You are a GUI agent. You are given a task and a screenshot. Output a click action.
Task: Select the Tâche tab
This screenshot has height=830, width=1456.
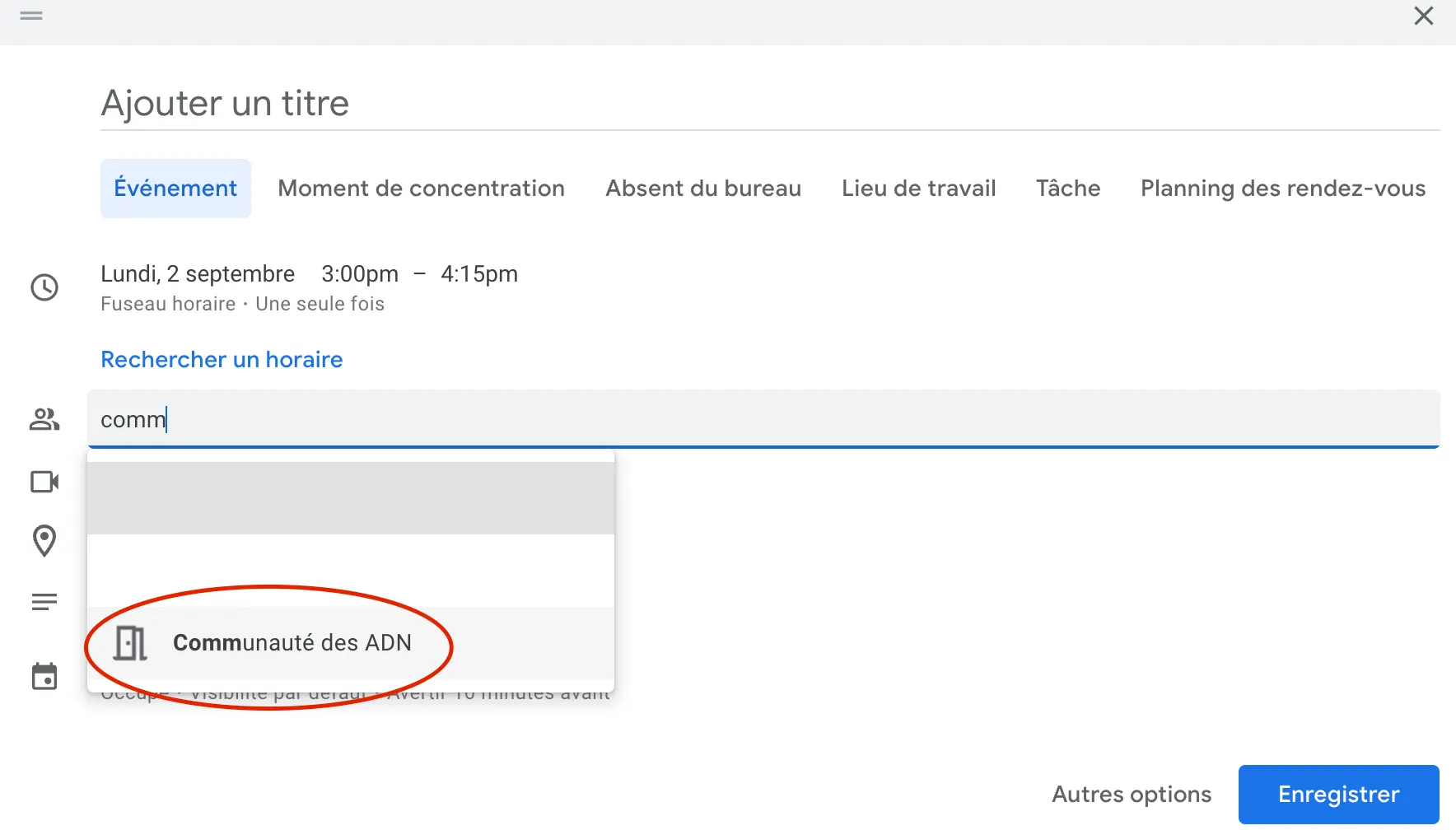pyautogui.click(x=1068, y=189)
